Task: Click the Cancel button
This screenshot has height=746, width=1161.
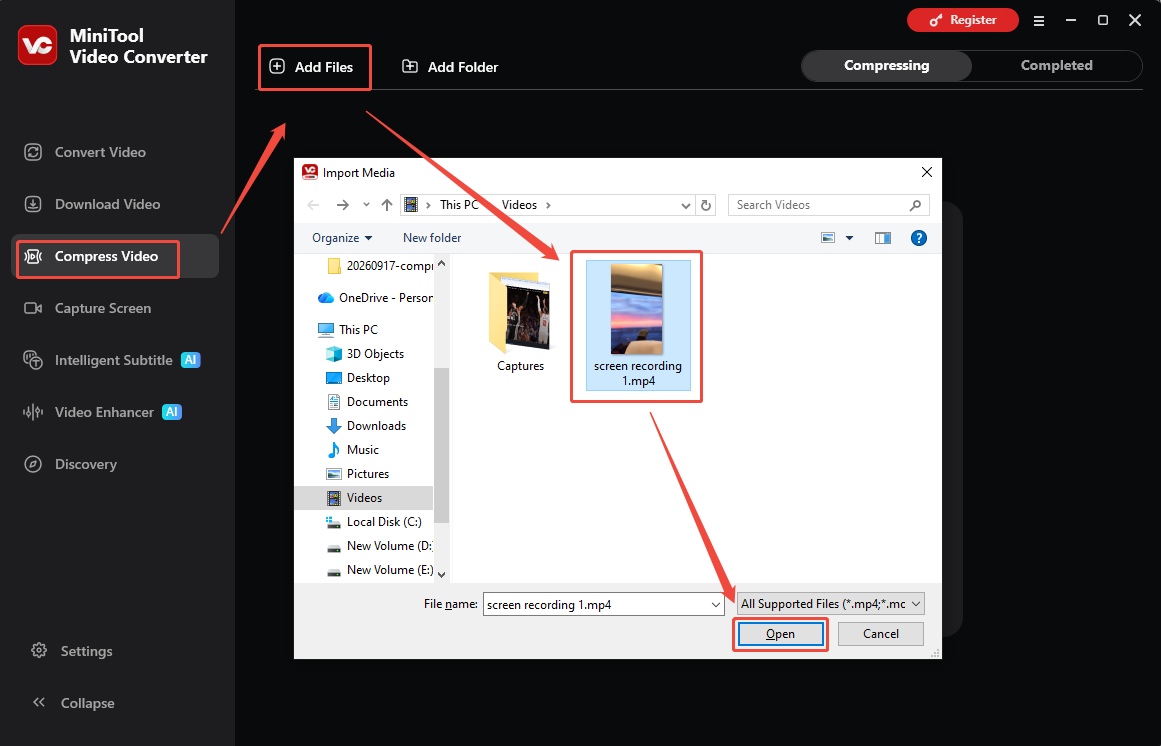Action: pos(880,634)
